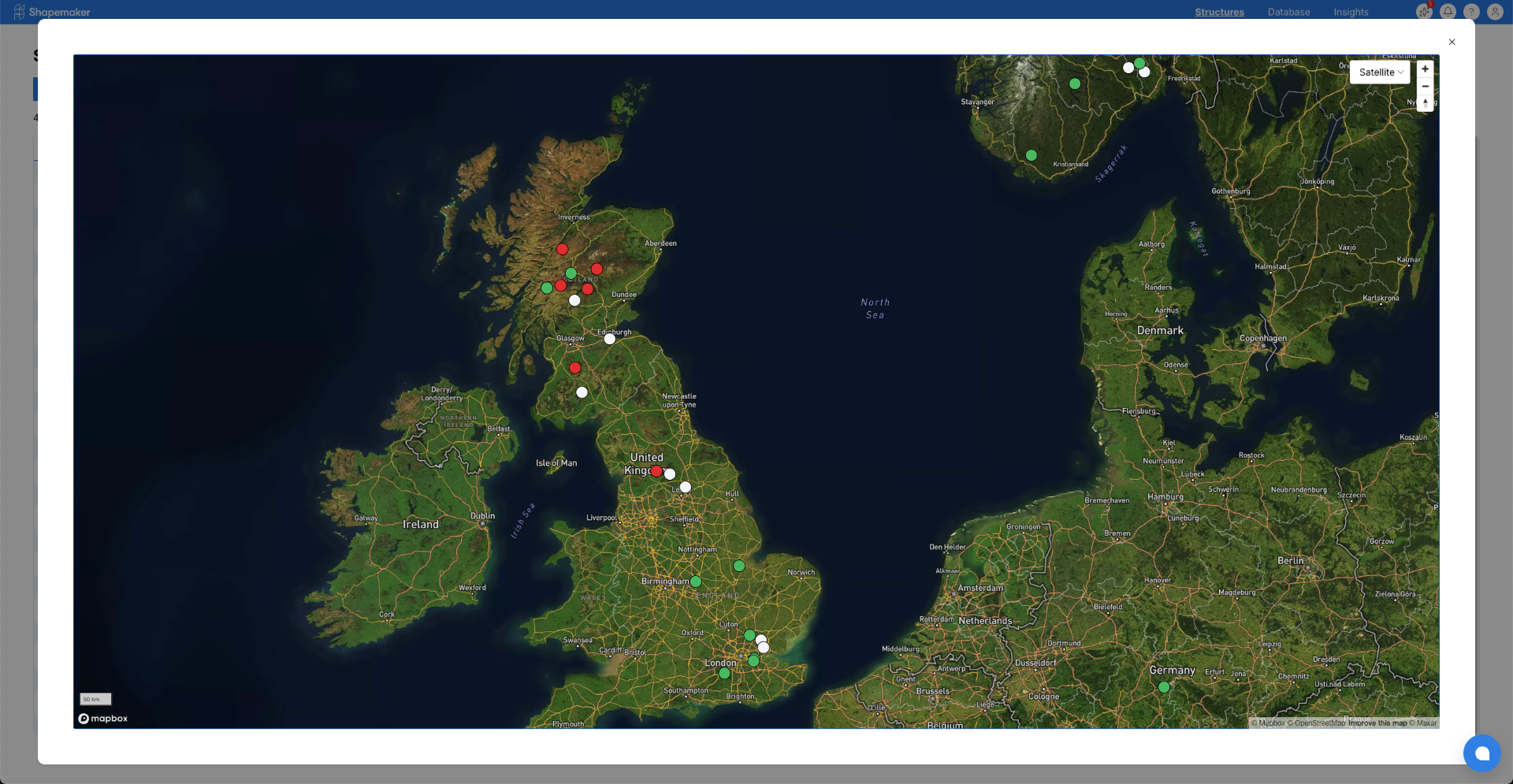Select the red marker south of Glasgow
1513x784 pixels.
point(575,368)
